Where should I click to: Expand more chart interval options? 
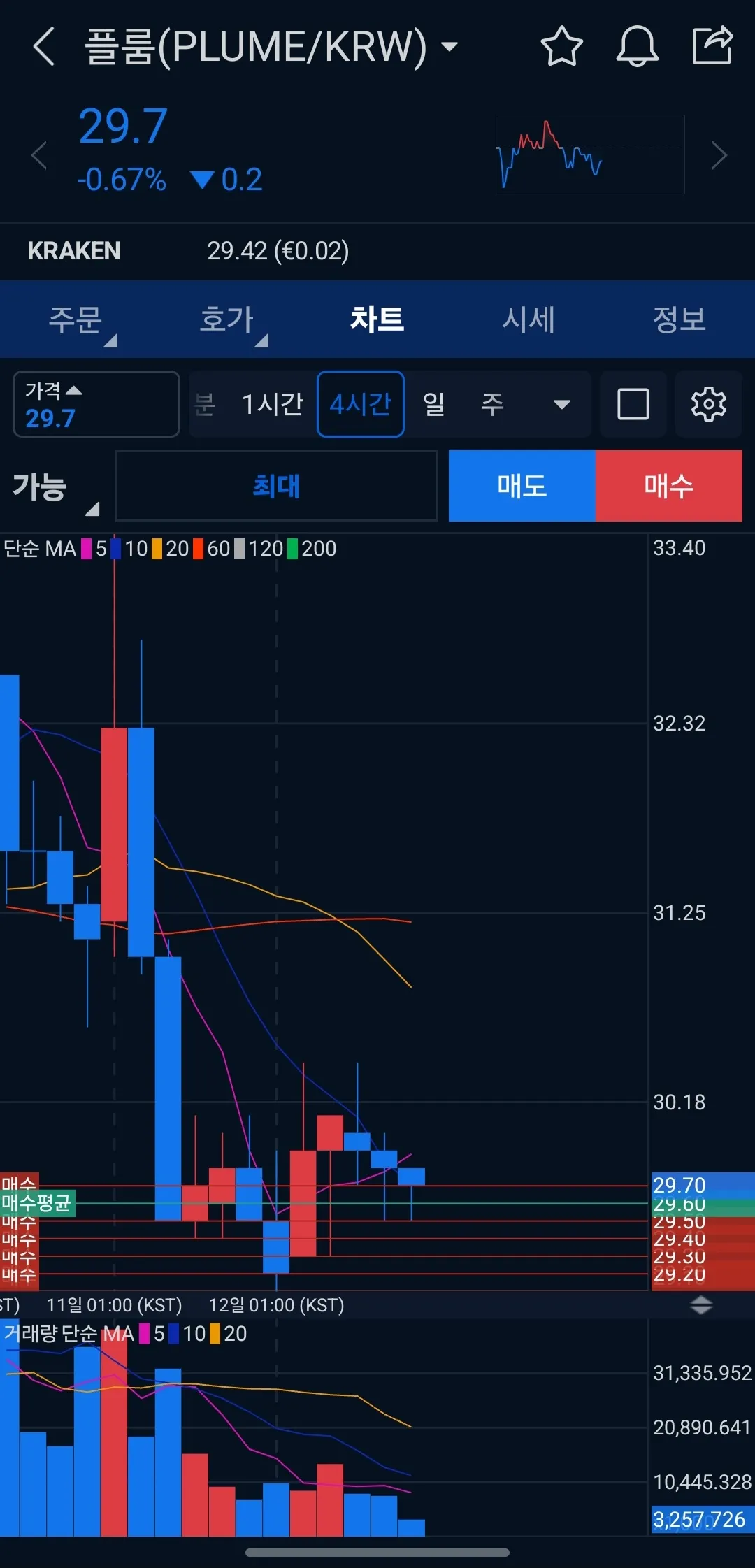[x=561, y=404]
